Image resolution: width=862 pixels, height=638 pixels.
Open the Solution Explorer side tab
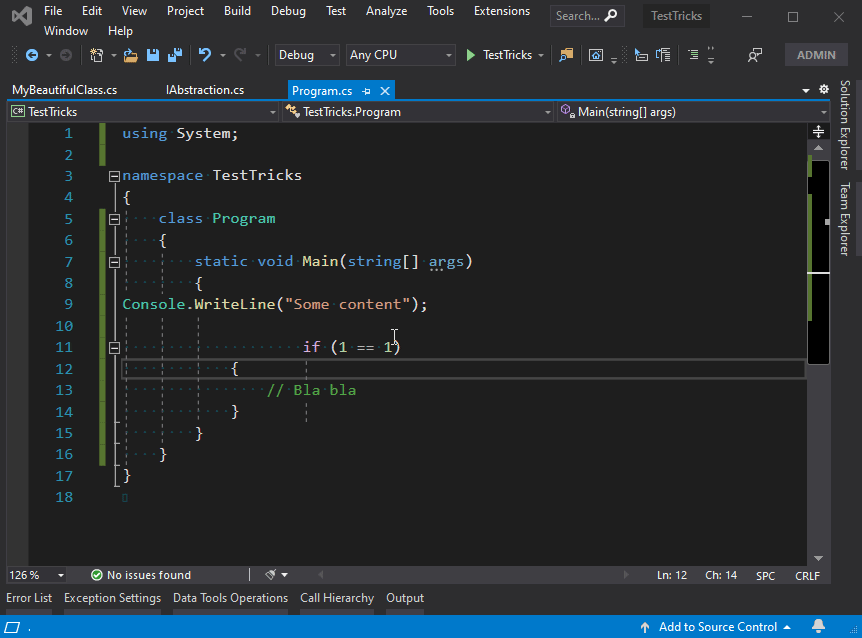tap(845, 125)
